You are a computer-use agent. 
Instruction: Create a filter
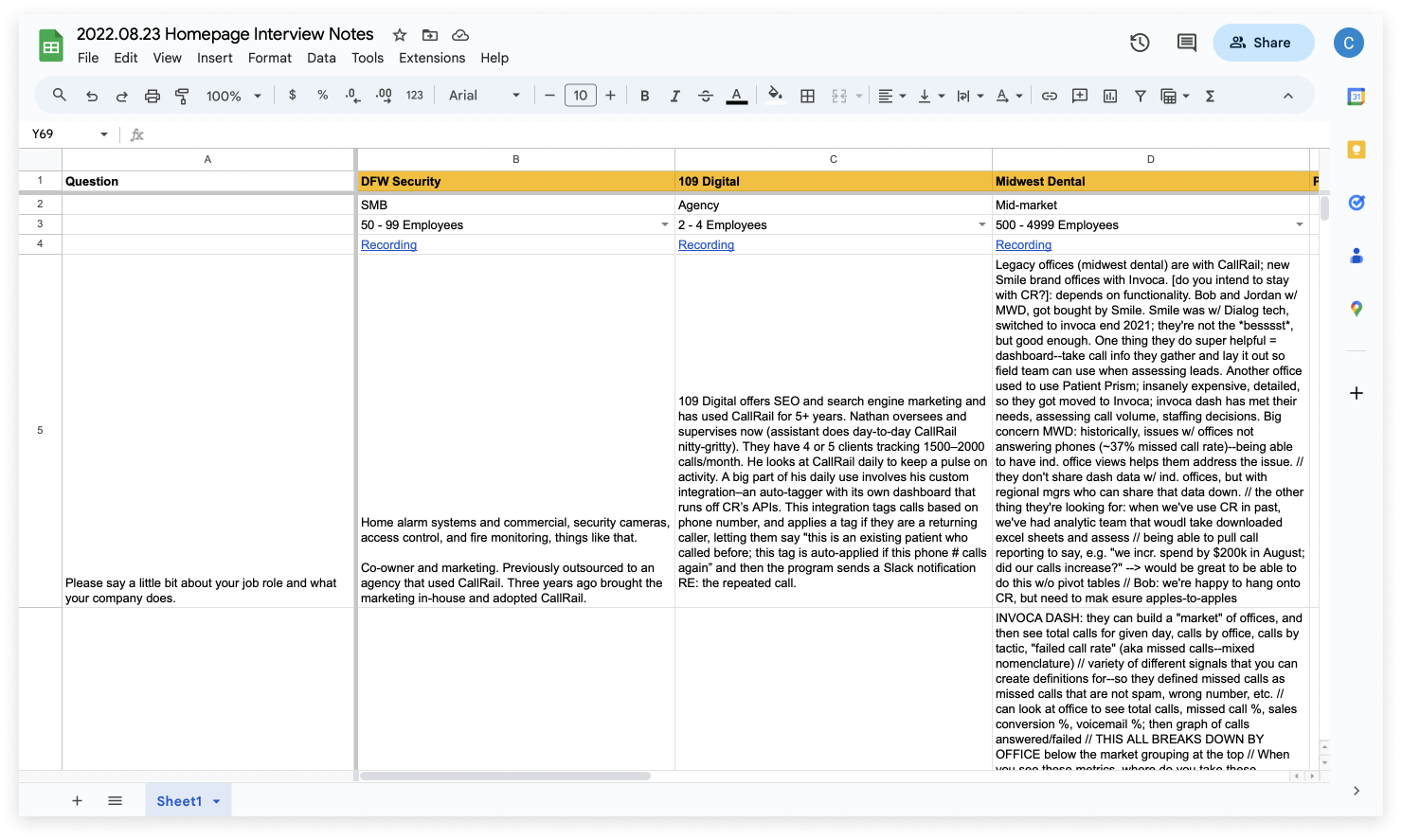click(1141, 96)
